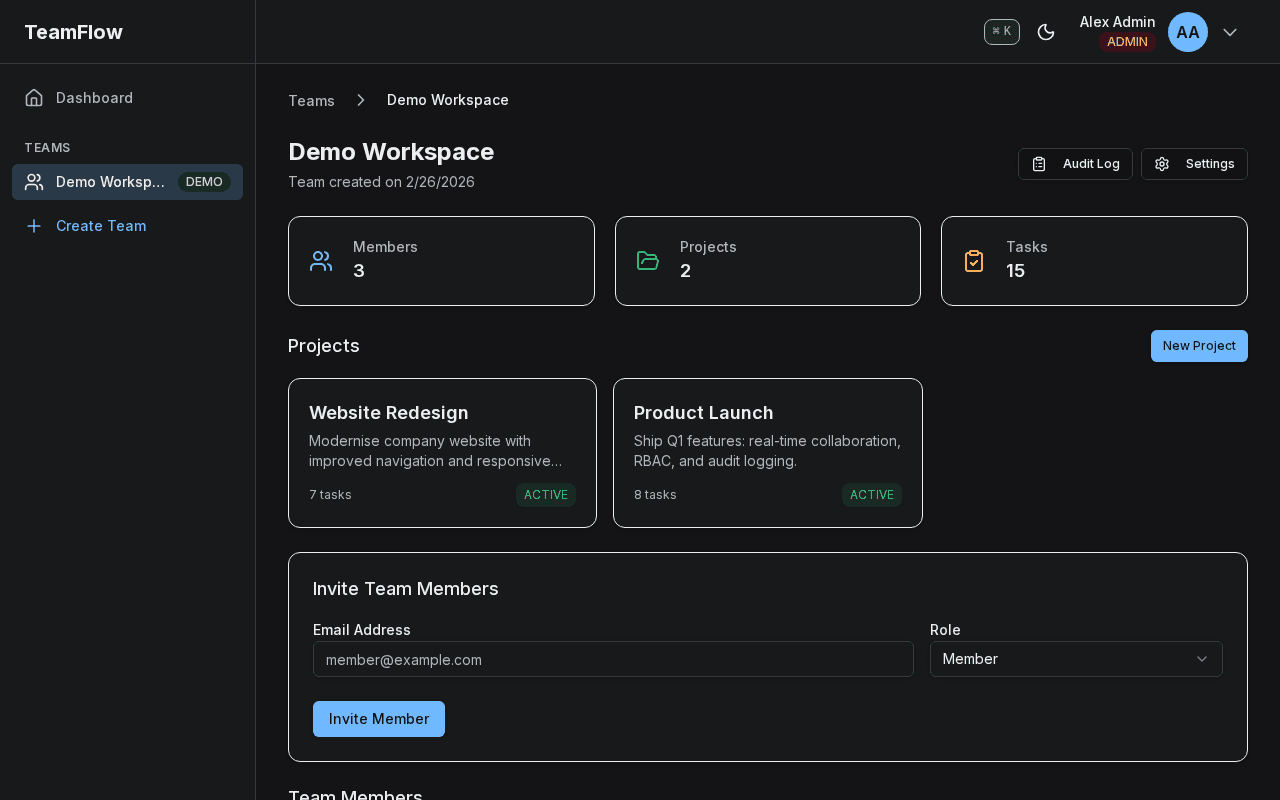Click the Demo Workspace team icon

coord(34,182)
